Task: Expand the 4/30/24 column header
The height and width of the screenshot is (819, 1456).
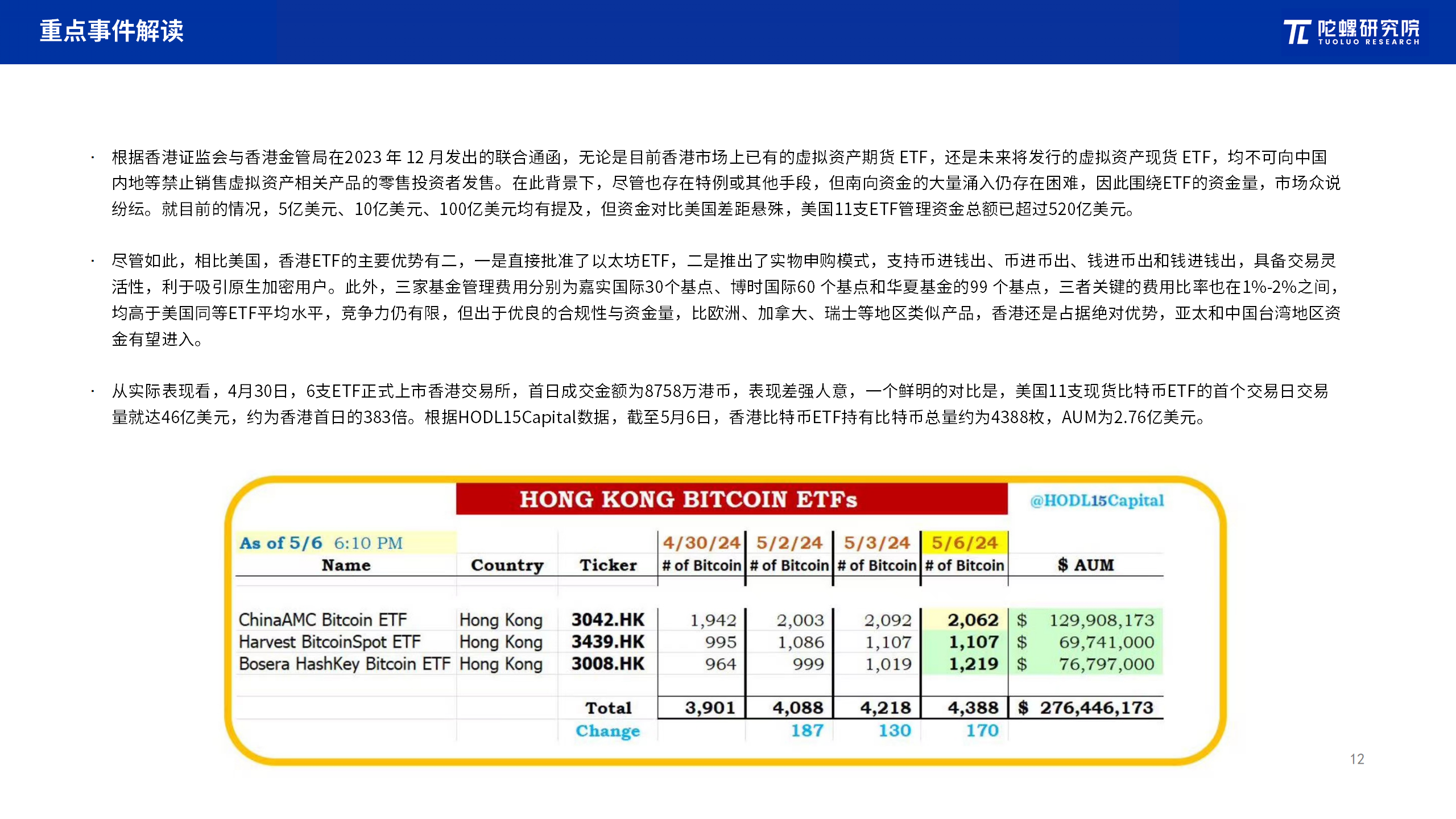Action: [701, 542]
